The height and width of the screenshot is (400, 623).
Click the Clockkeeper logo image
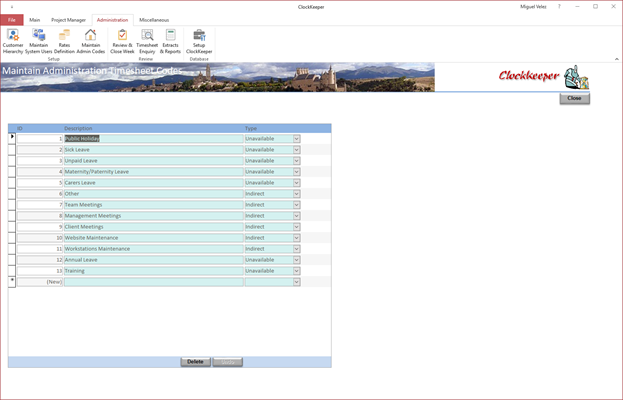(544, 76)
